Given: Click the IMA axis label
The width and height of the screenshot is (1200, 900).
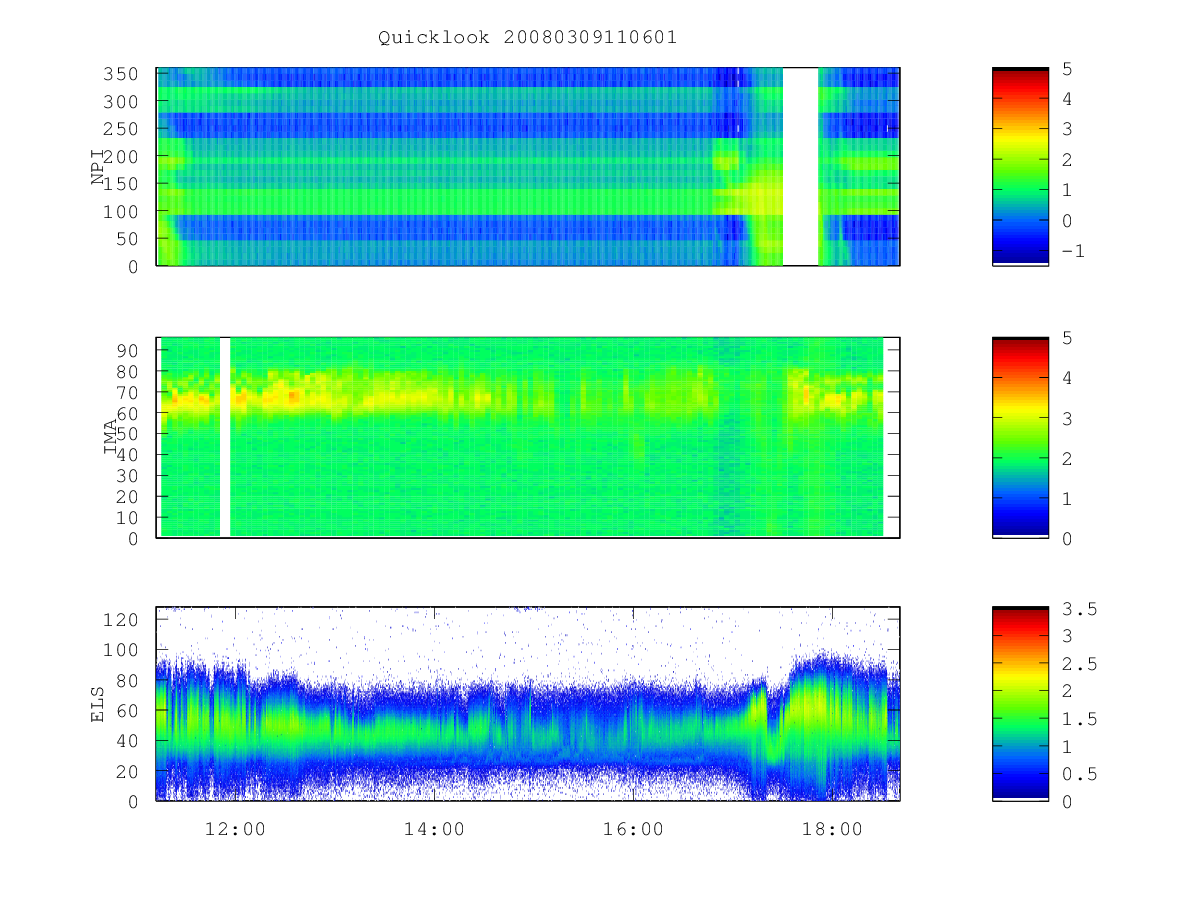Looking at the screenshot, I should pos(111,438).
